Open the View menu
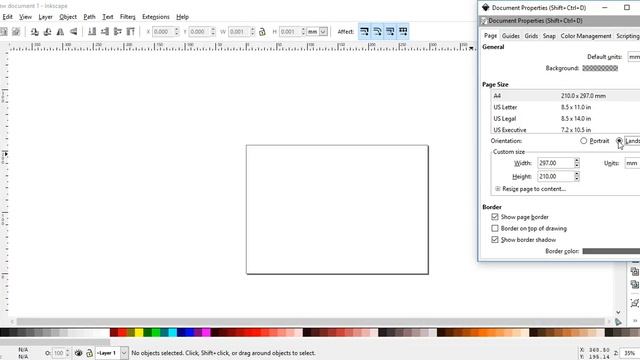The height and width of the screenshot is (360, 640). tap(25, 17)
